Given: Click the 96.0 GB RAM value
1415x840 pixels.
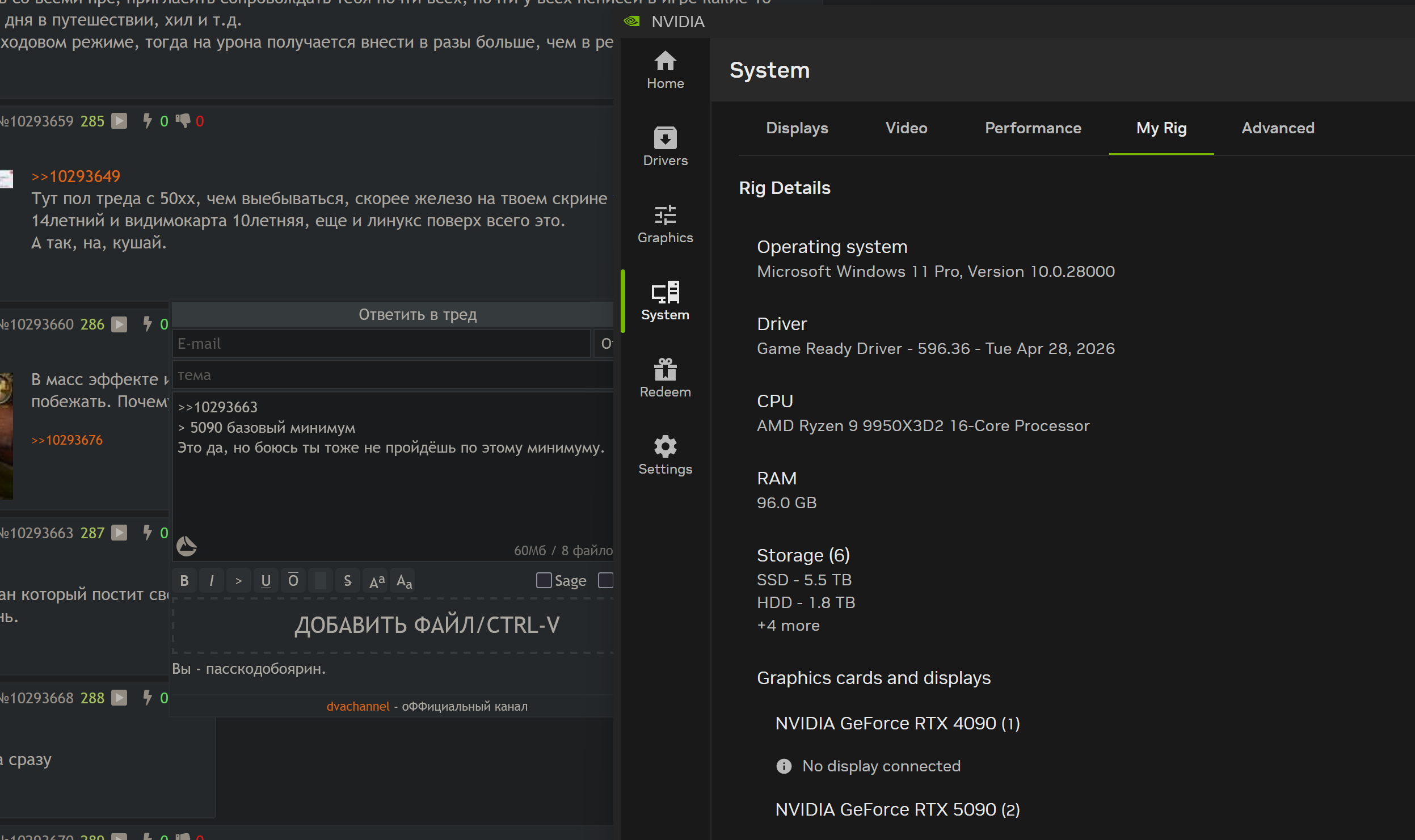Looking at the screenshot, I should click(786, 503).
